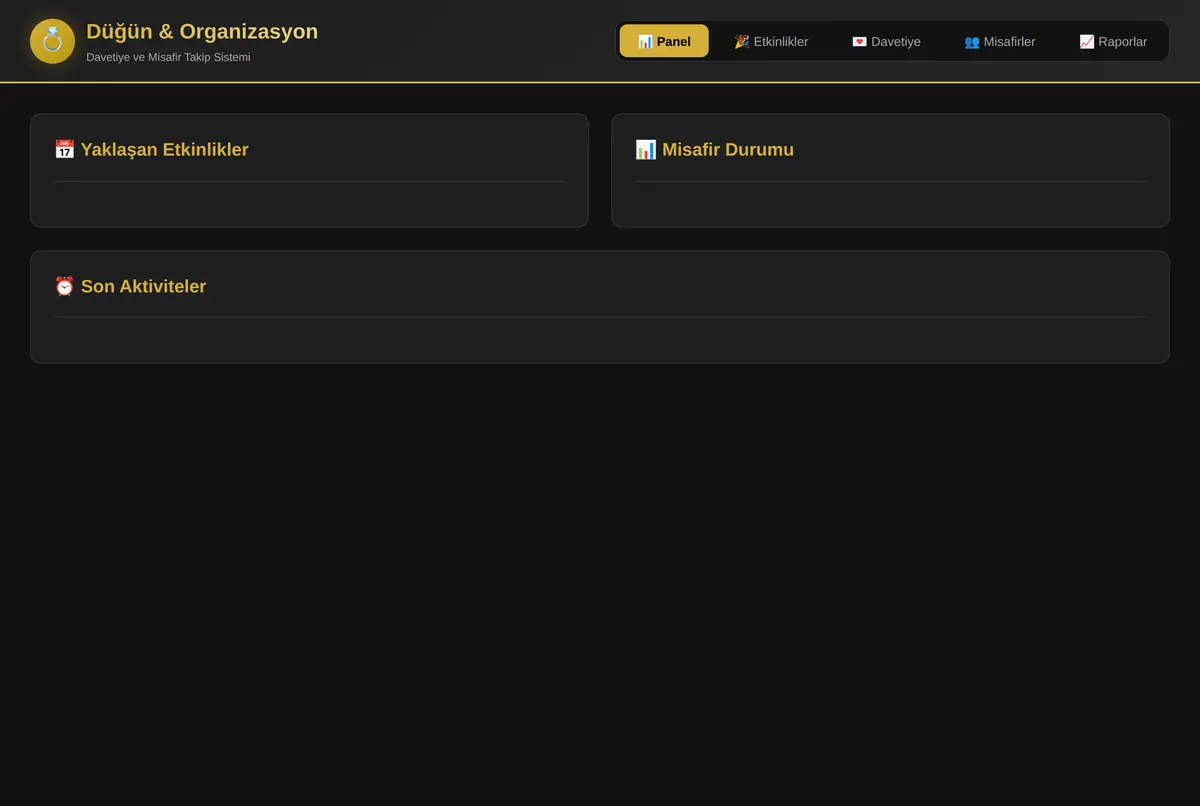Click the people icon beside Misafirler
This screenshot has width=1200, height=806.
pos(972,42)
